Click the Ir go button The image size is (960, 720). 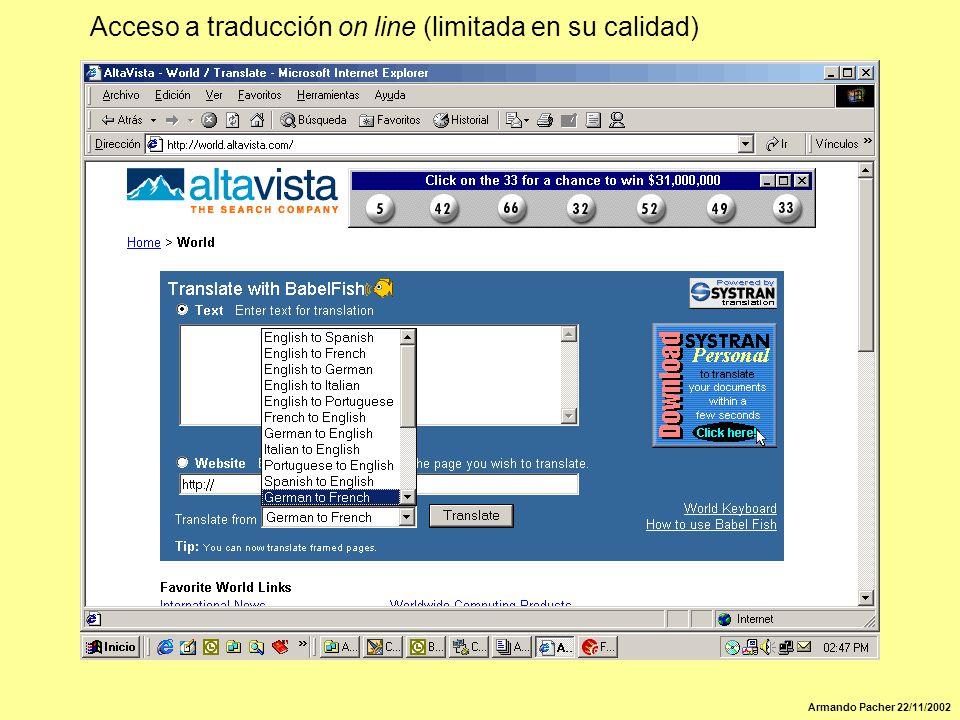point(777,144)
